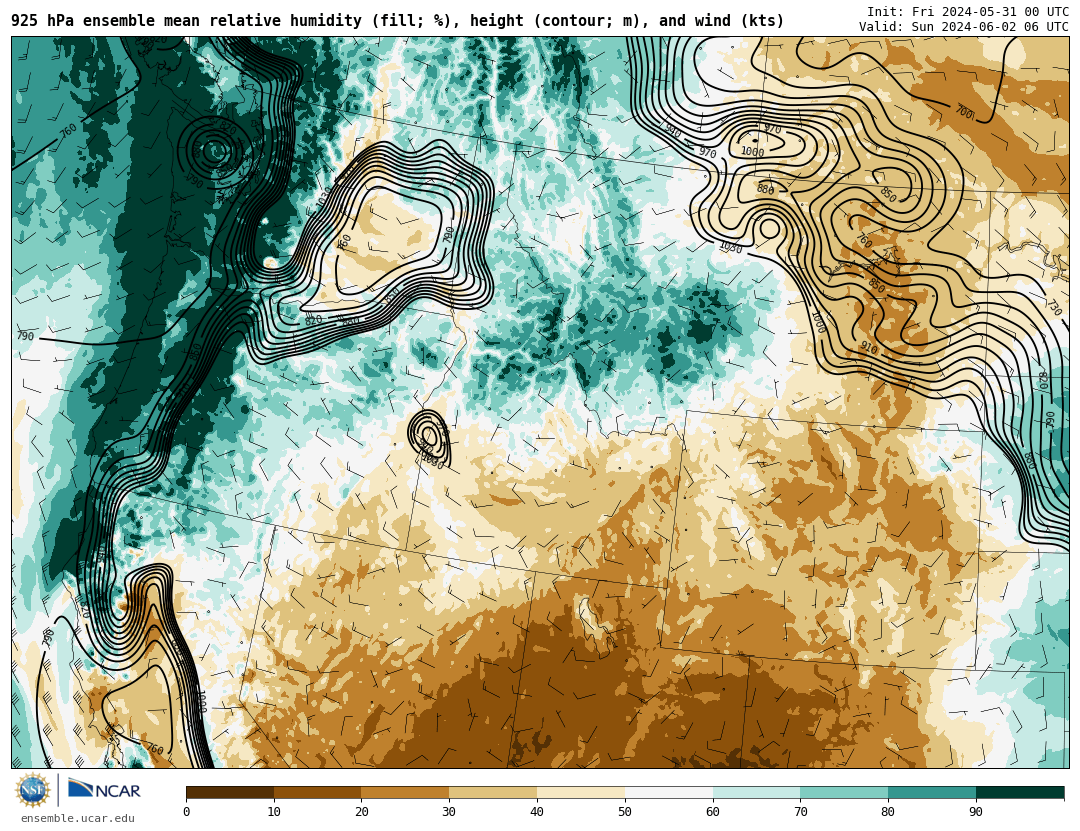The image size is (1080, 831).
Task: Click the colorbar tick label 10
Action: (x=274, y=812)
